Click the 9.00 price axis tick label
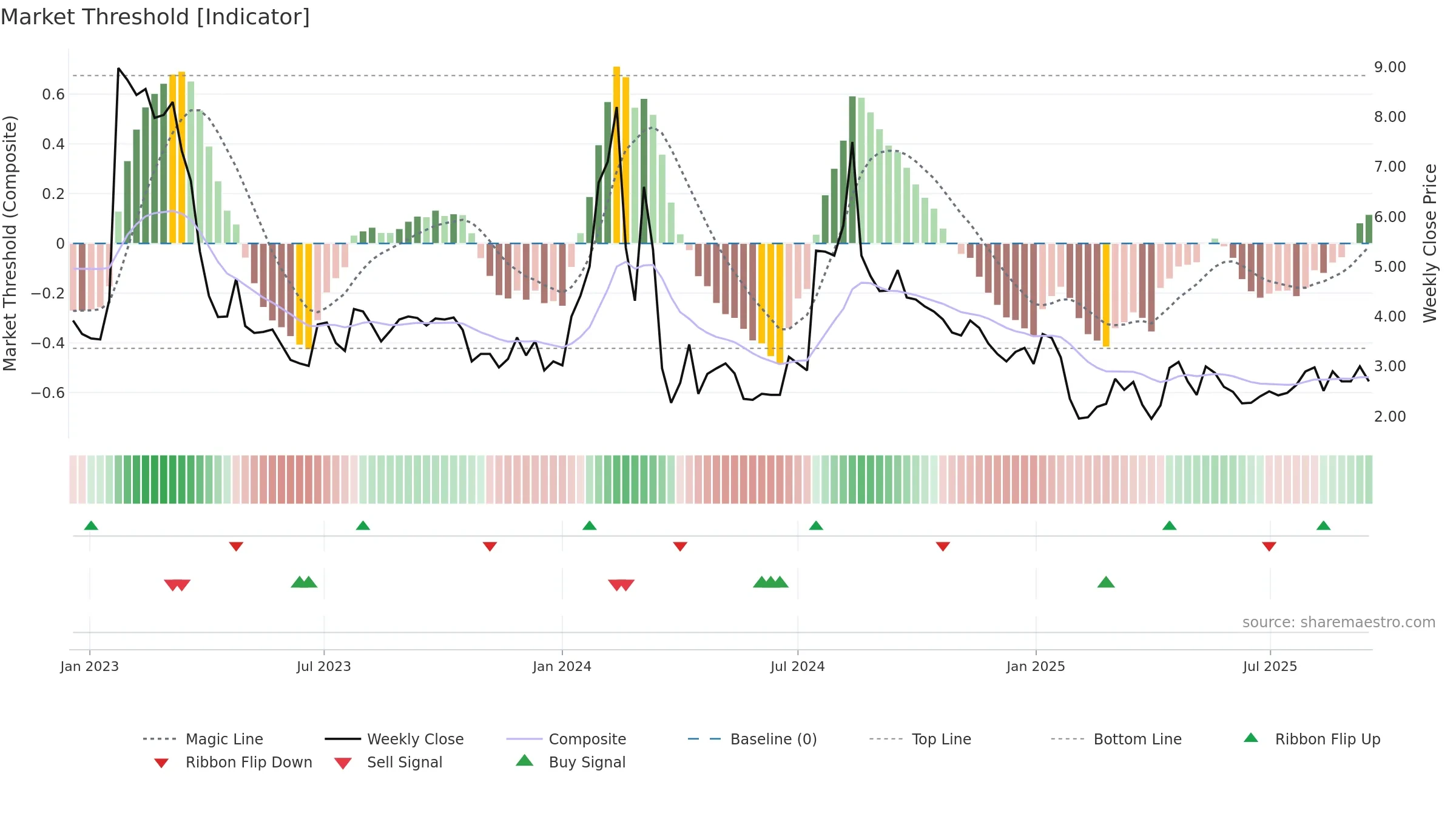Screen dimensions: 1456x819 pyautogui.click(x=1390, y=67)
